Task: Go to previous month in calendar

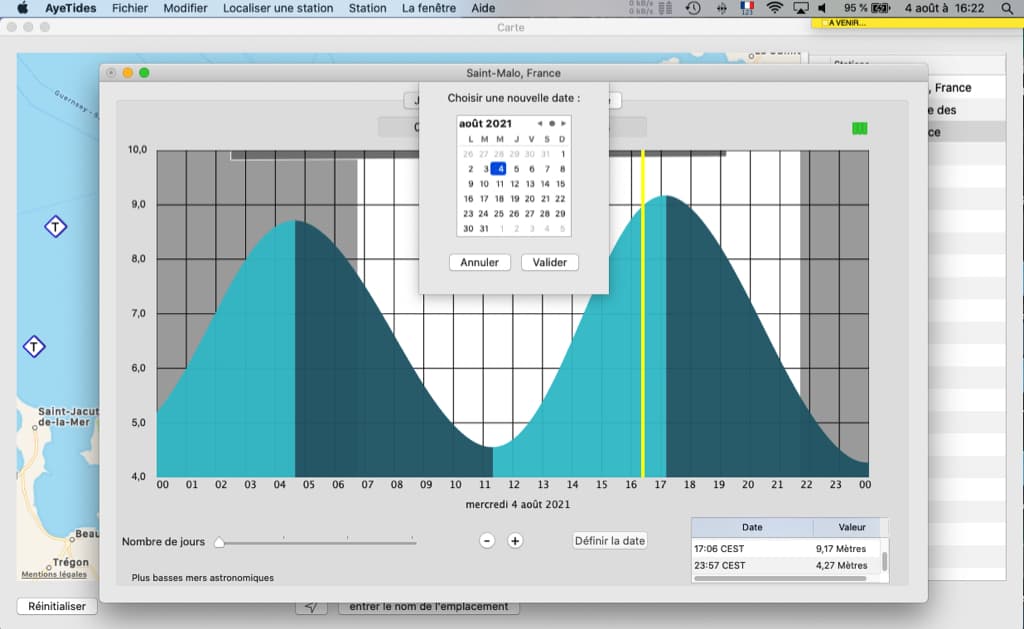Action: coord(539,123)
